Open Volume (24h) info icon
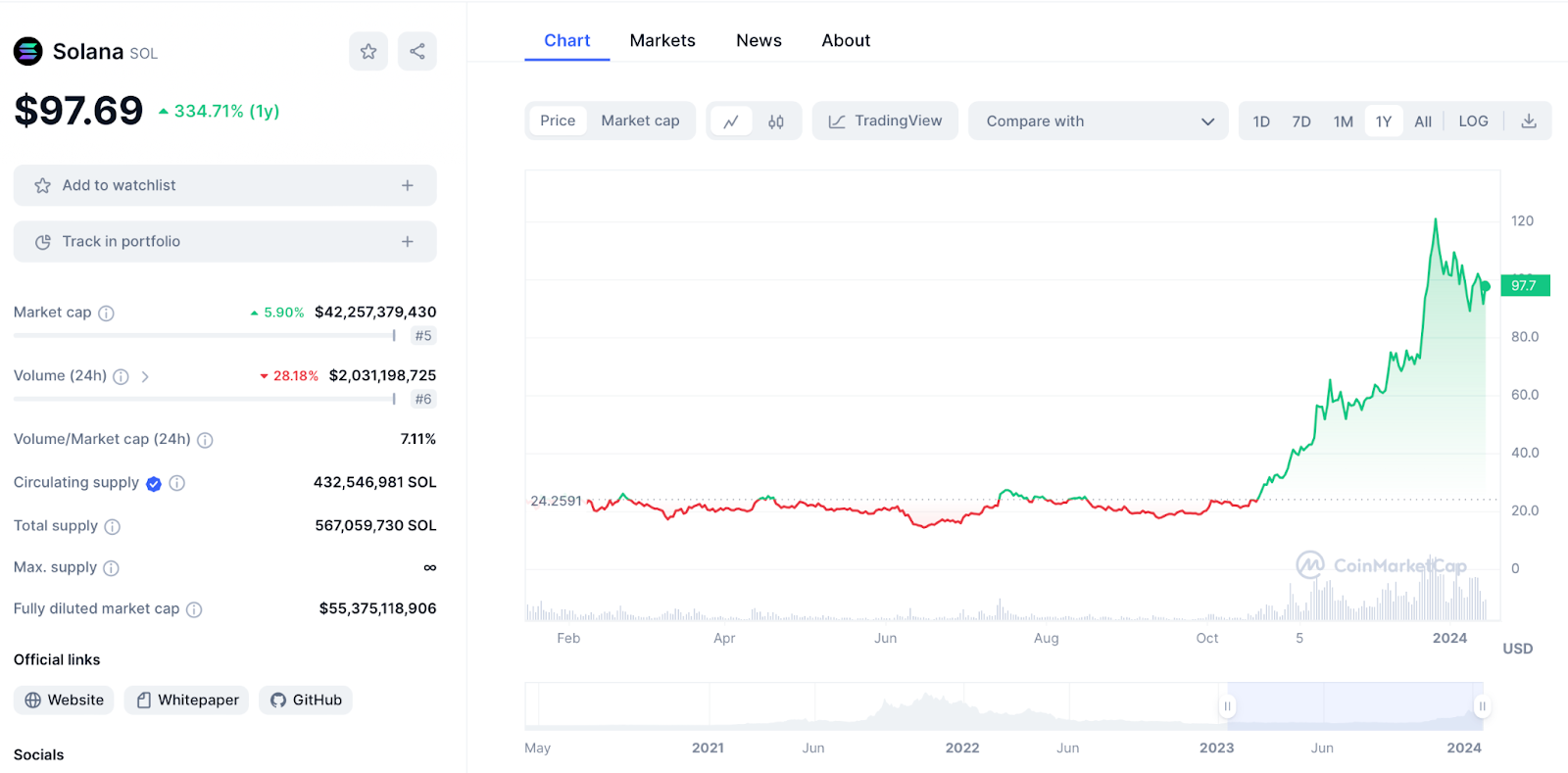The height and width of the screenshot is (773, 1568). [x=121, y=376]
